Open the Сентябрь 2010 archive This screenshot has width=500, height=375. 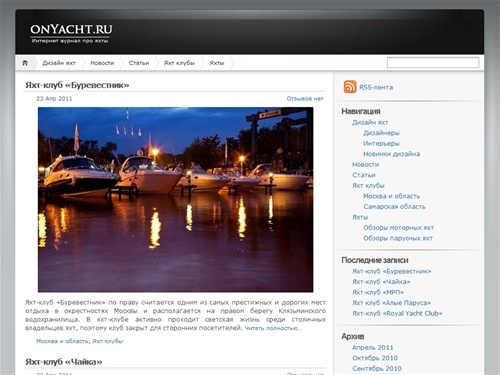377,368
